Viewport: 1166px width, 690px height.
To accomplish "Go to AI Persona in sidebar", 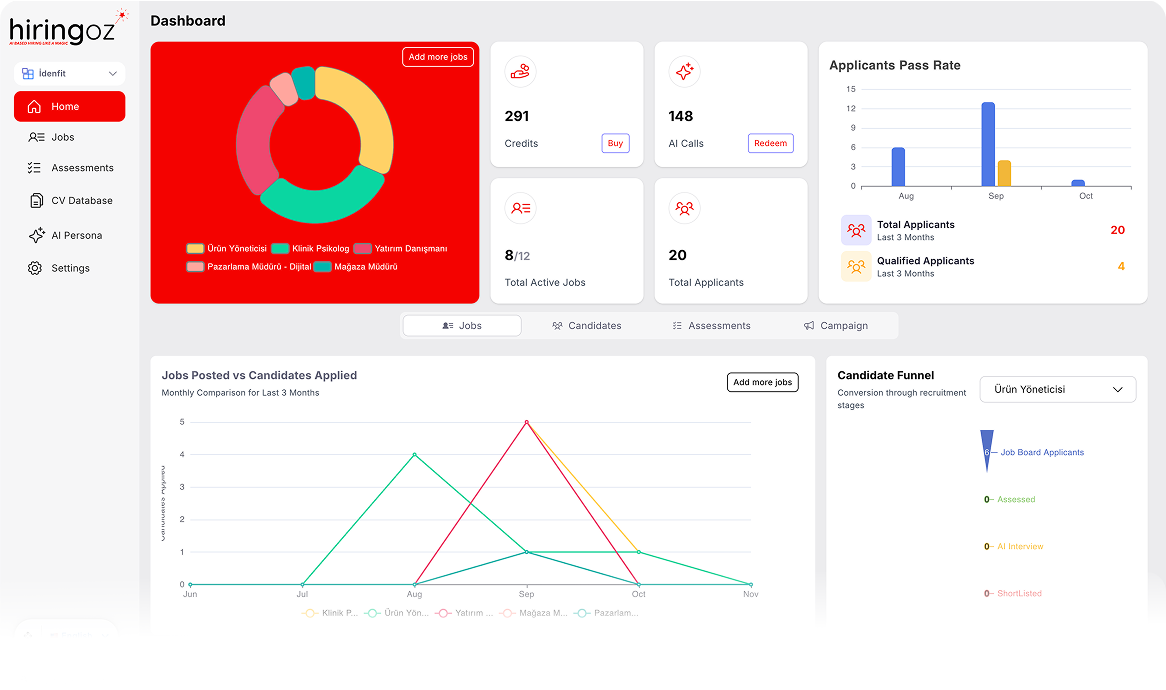I will (77, 236).
